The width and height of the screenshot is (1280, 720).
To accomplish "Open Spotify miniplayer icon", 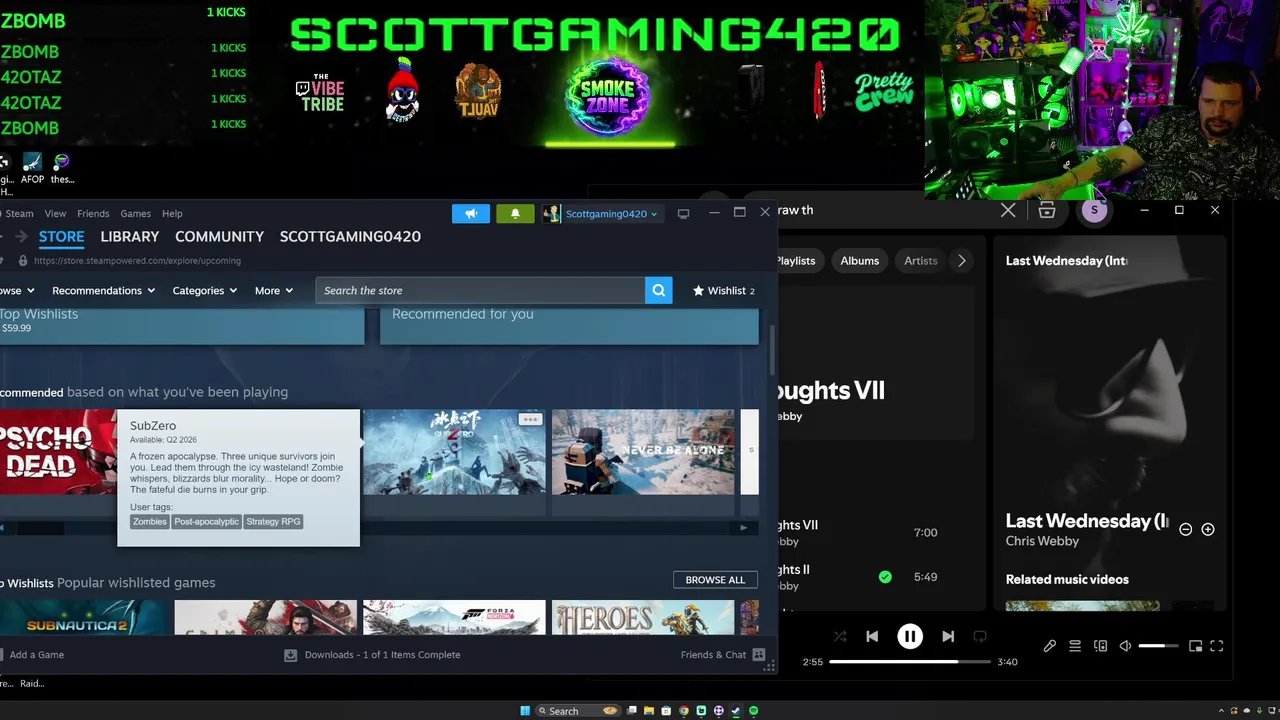I will click(1195, 646).
